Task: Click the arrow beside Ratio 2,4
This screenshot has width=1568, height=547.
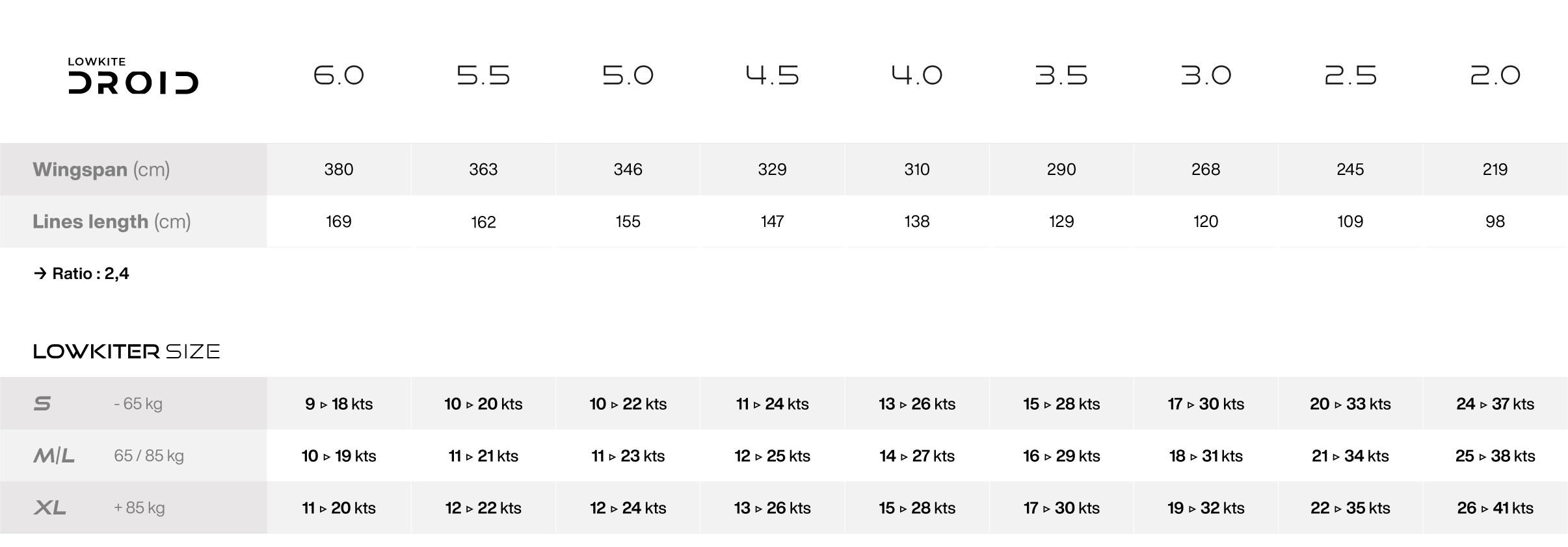Action: tap(40, 274)
